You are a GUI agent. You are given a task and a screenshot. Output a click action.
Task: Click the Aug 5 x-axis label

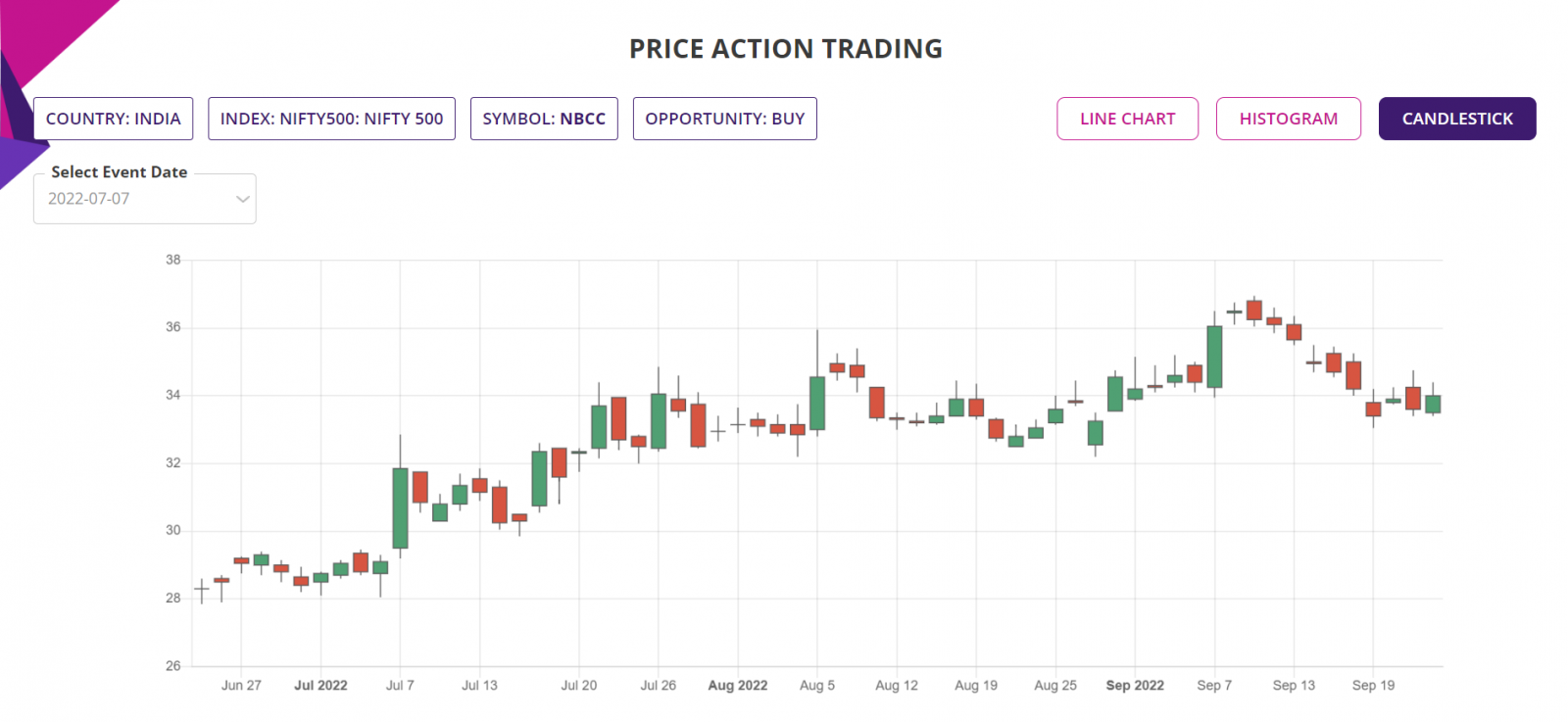[x=817, y=685]
